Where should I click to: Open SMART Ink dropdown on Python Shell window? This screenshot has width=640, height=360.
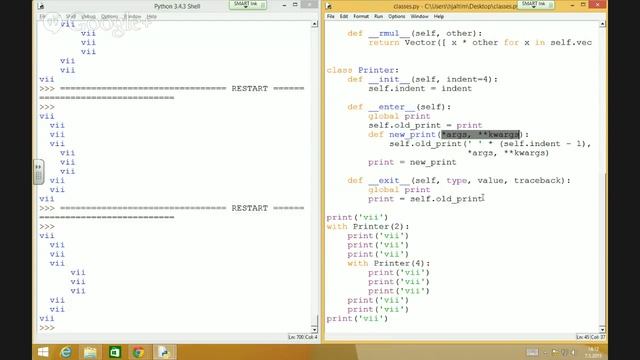tap(248, 4)
